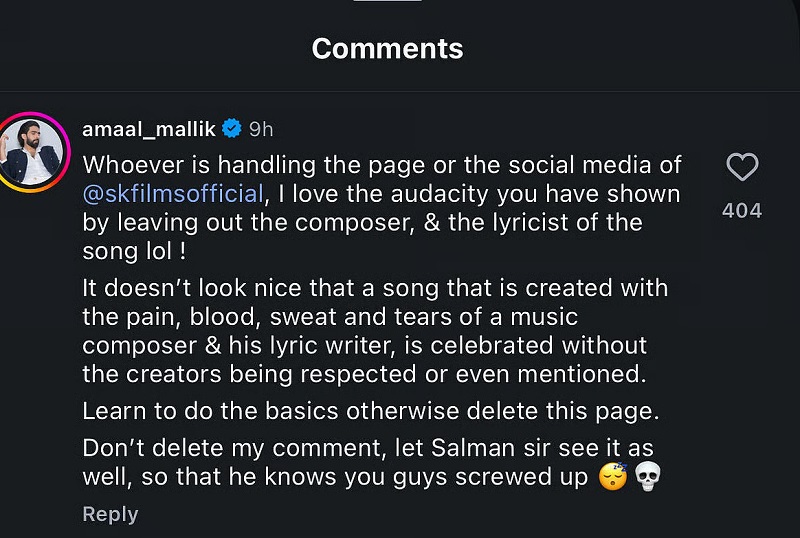This screenshot has width=800, height=538.
Task: Click the line ending 'song lol !'
Action: pos(134,251)
